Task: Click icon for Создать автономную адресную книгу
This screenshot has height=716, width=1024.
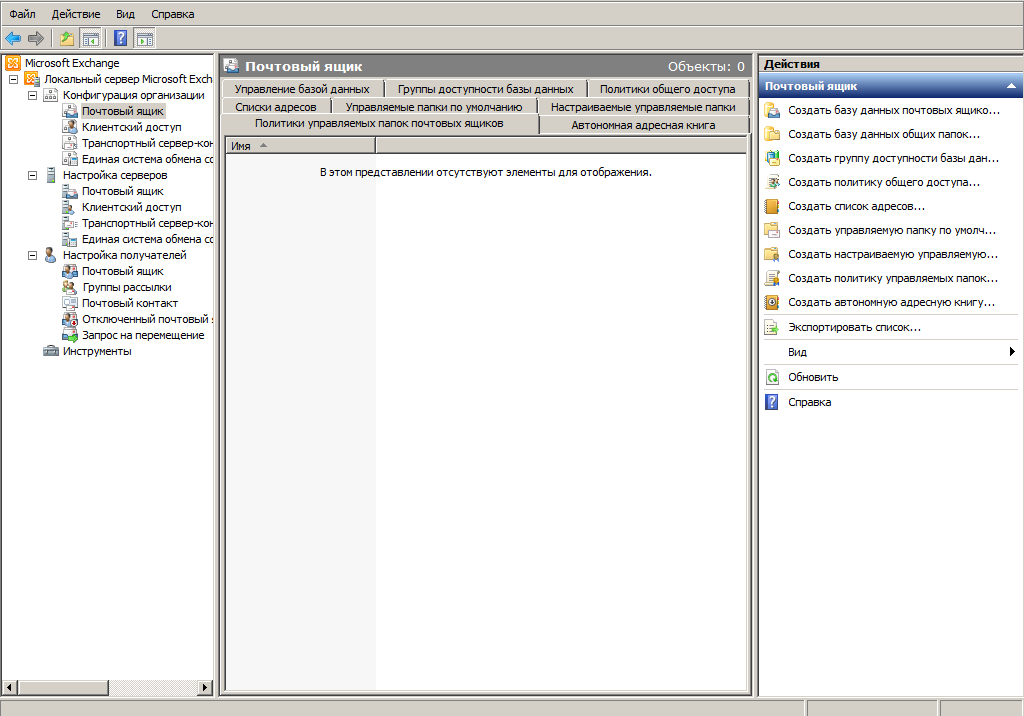Action: (772, 302)
